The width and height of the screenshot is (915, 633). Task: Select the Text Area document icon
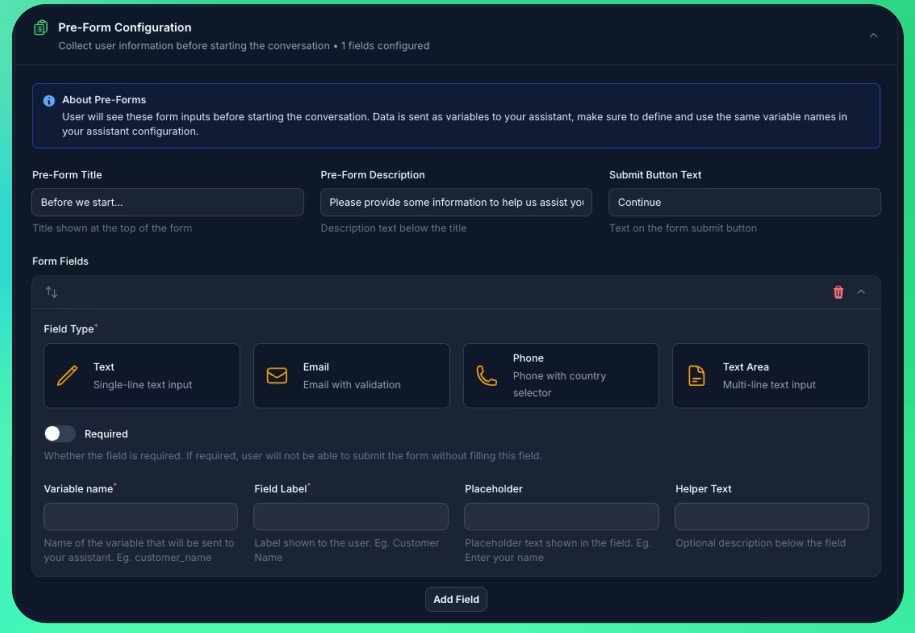(696, 373)
